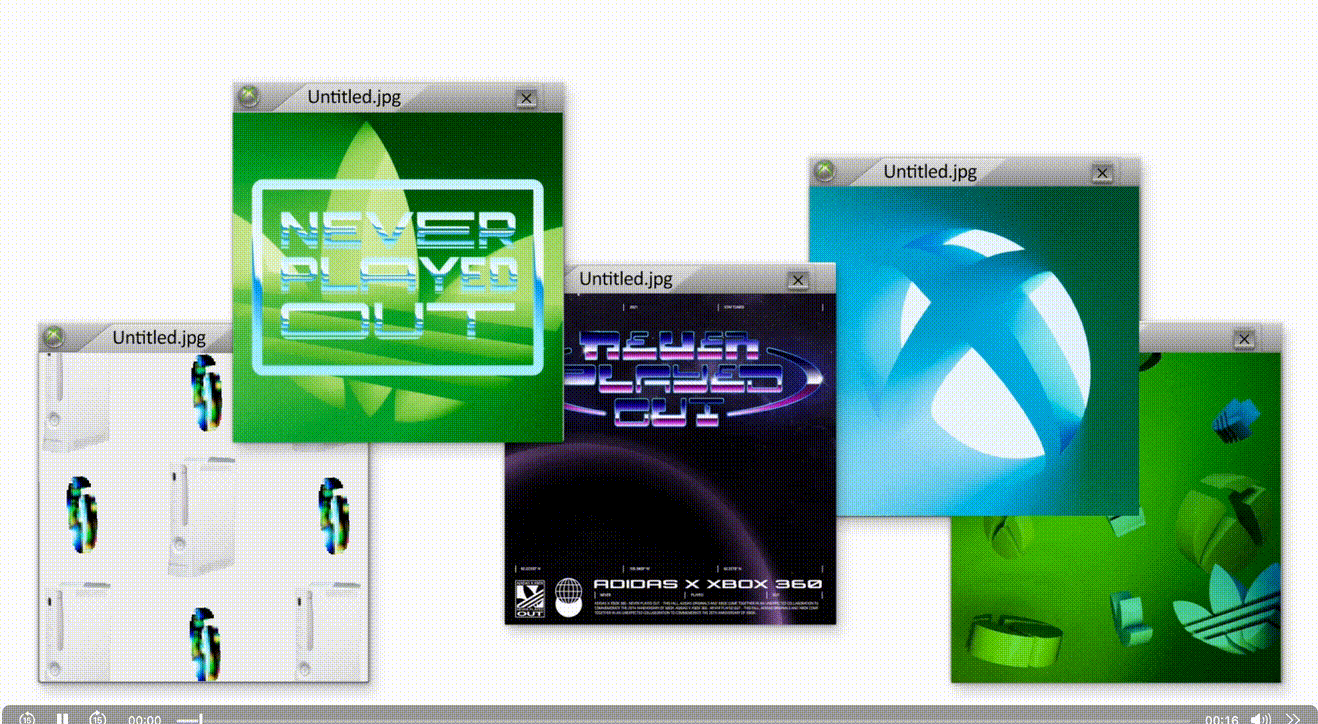Click the chrome Never Played Out image in the green window
This screenshot has height=724, width=1318.
[x=398, y=277]
